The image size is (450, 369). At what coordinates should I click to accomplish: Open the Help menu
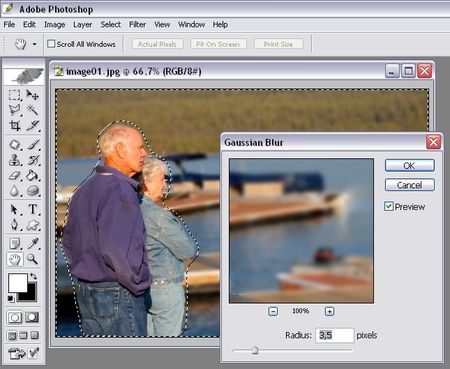click(220, 24)
